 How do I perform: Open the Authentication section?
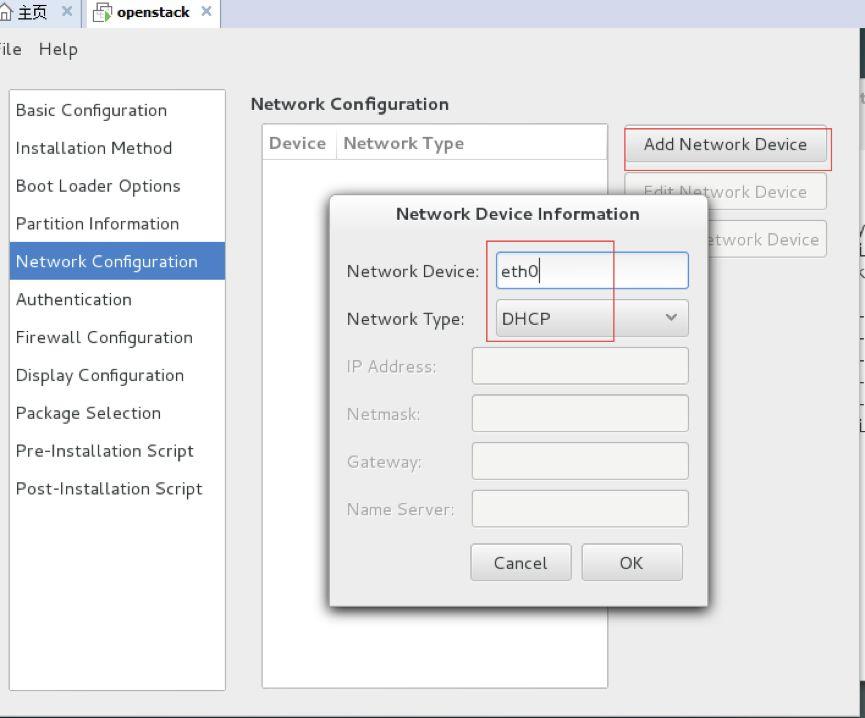click(x=74, y=299)
